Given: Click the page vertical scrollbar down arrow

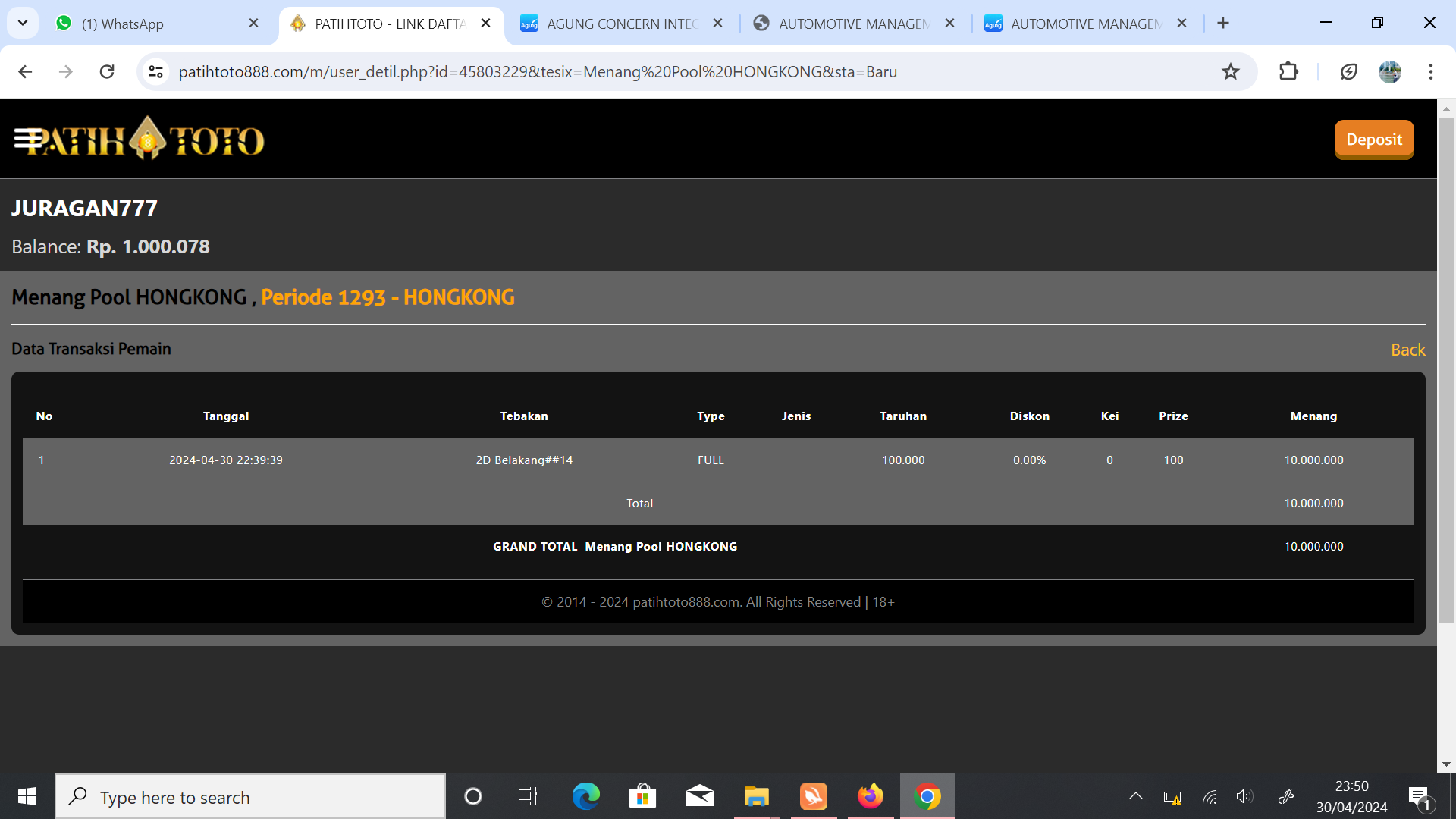Looking at the screenshot, I should point(1446,764).
